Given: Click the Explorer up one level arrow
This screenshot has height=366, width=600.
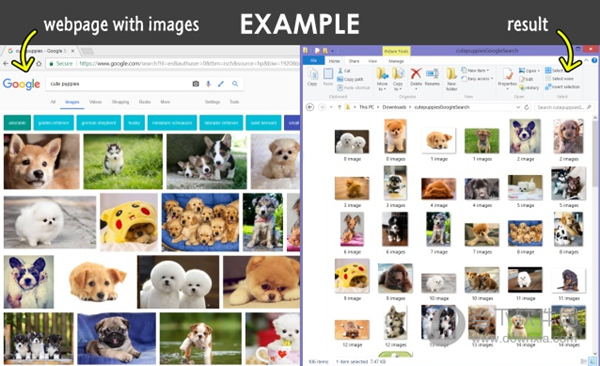Looking at the screenshot, I should (x=339, y=107).
